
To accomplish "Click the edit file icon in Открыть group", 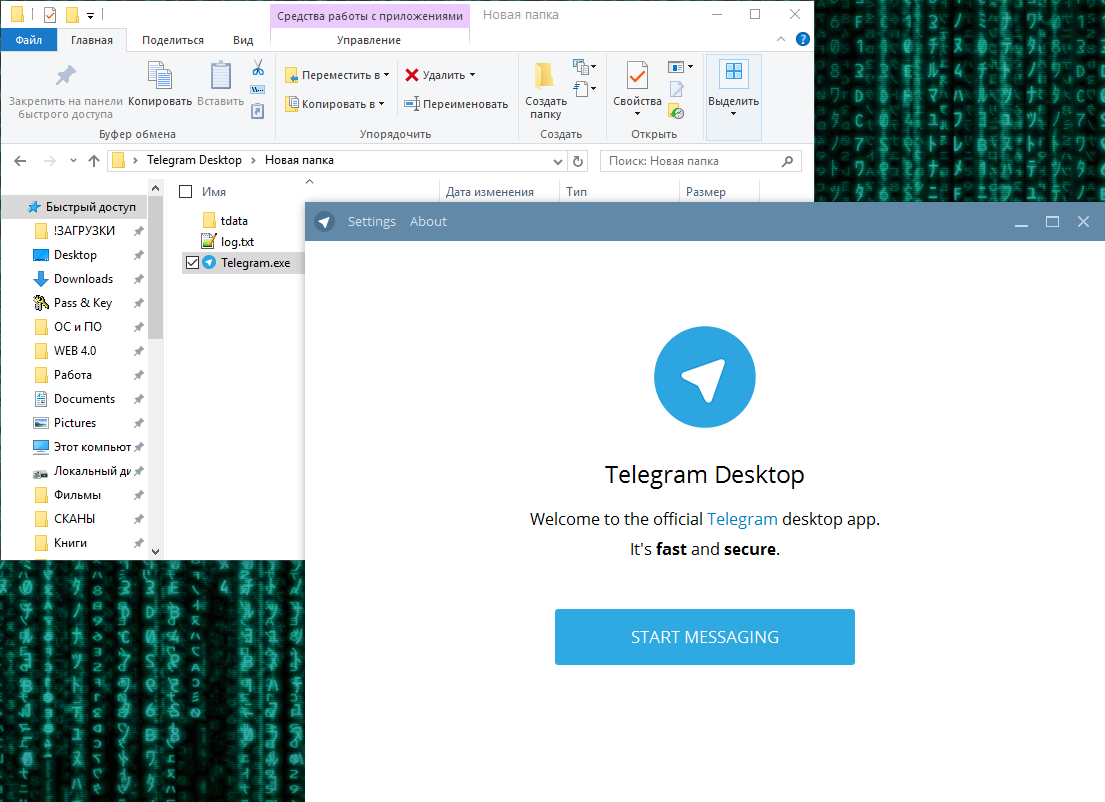I will click(x=677, y=89).
